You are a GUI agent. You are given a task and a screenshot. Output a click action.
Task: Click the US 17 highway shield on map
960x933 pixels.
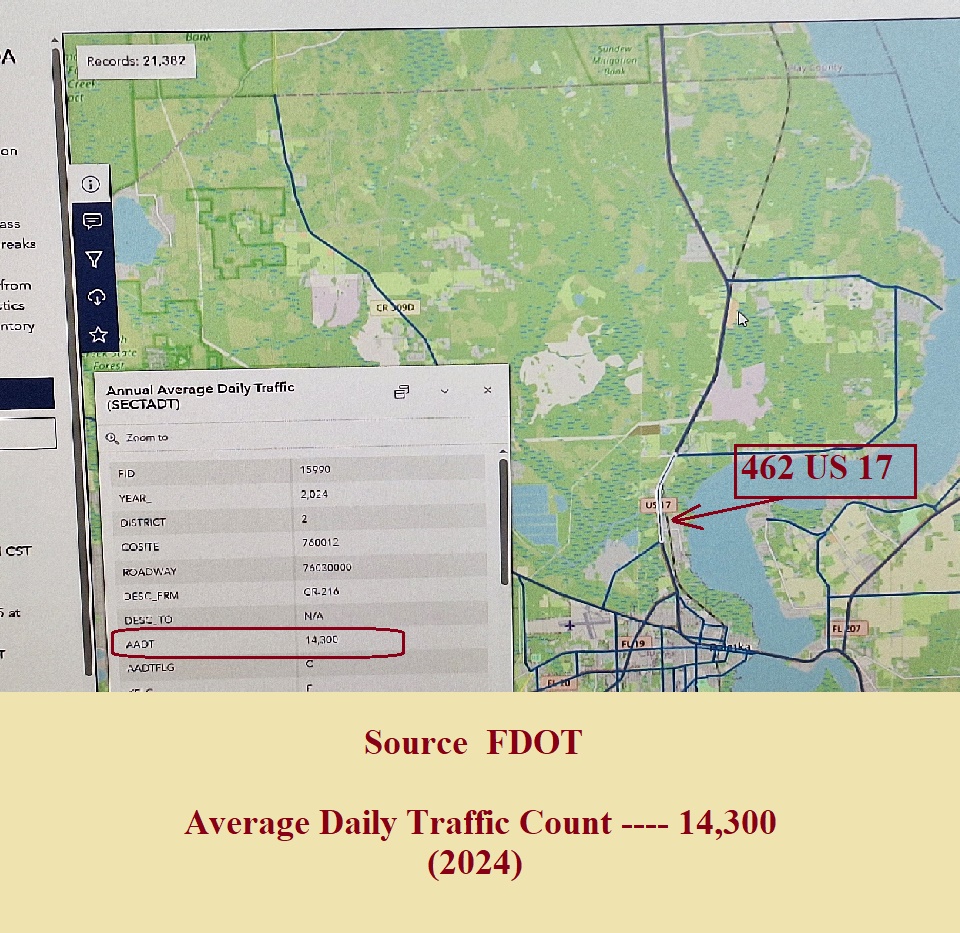[657, 506]
